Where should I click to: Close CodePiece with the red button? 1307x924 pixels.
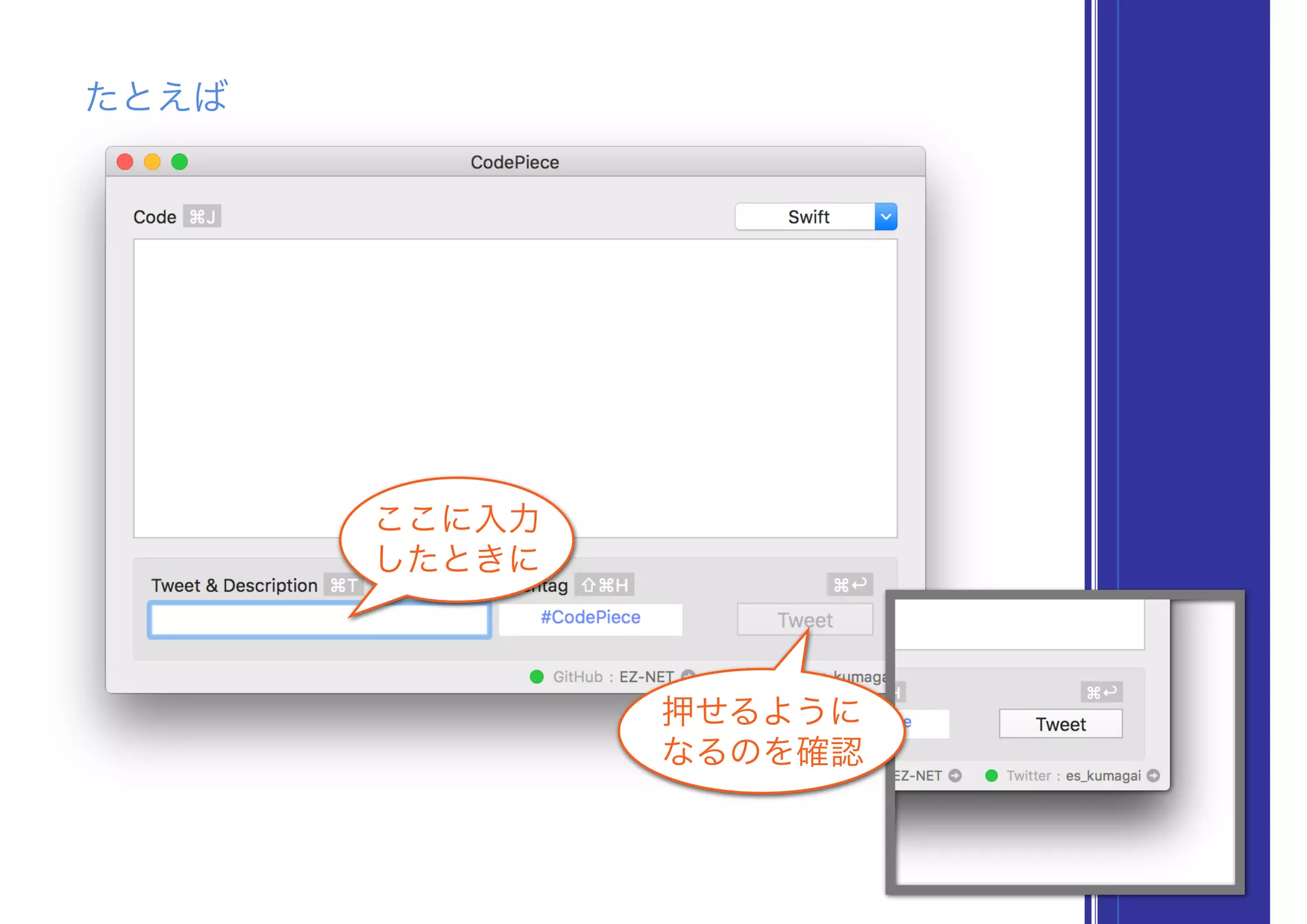[125, 162]
